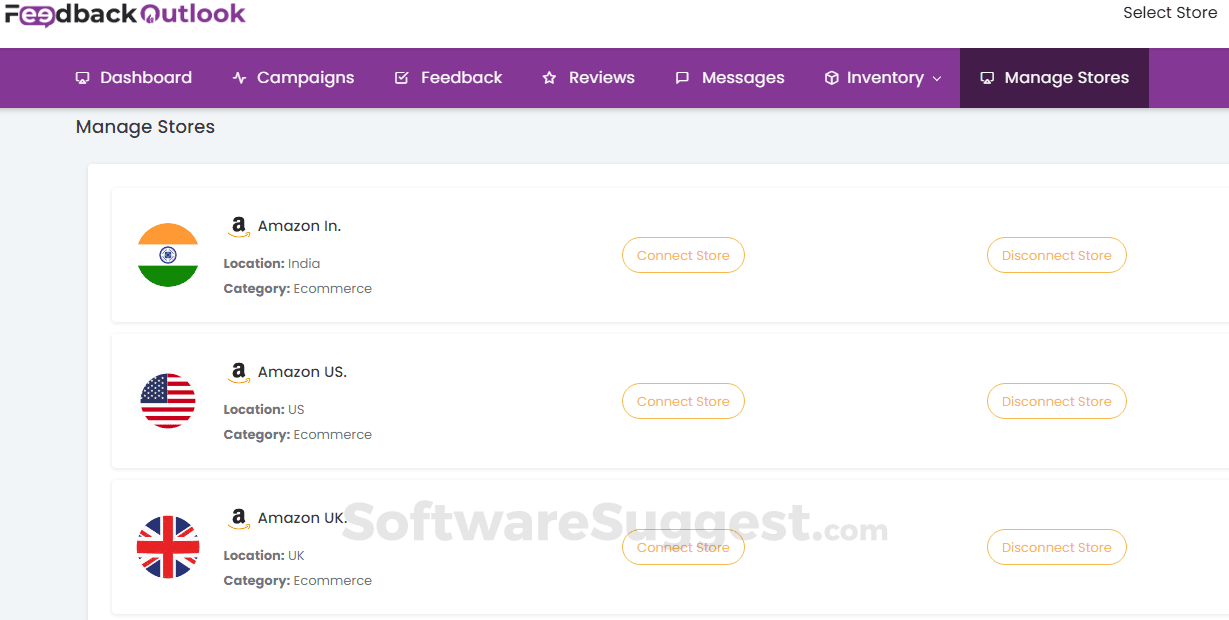Switch to the Manage Stores tab
This screenshot has width=1229, height=620.
point(1053,77)
